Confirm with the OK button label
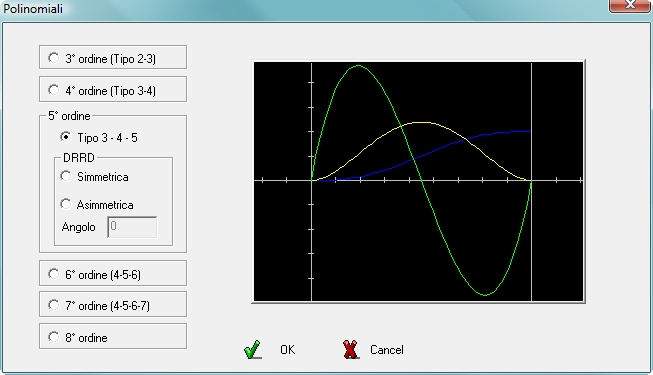 point(287,350)
